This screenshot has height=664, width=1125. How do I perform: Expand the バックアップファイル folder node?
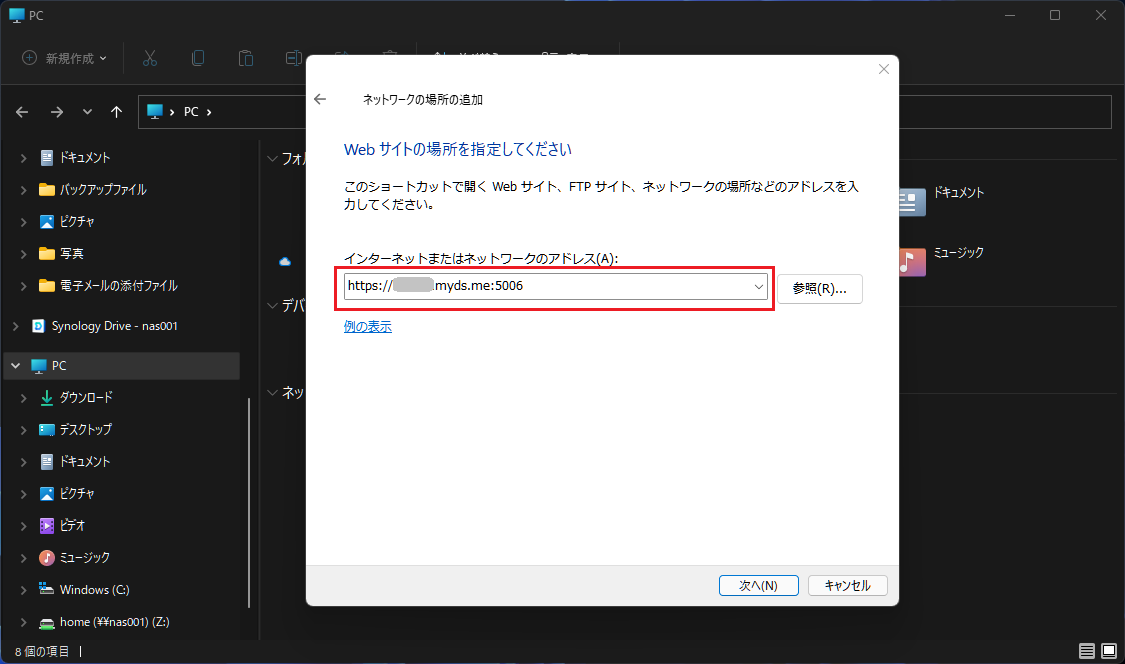click(x=24, y=190)
